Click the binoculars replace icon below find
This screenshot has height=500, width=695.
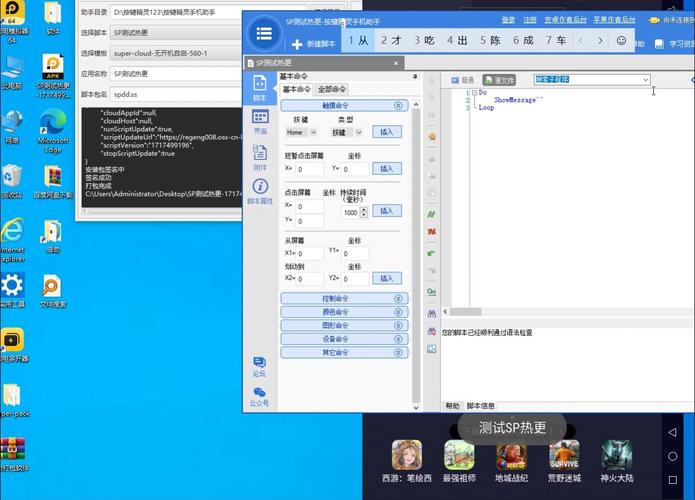432,331
